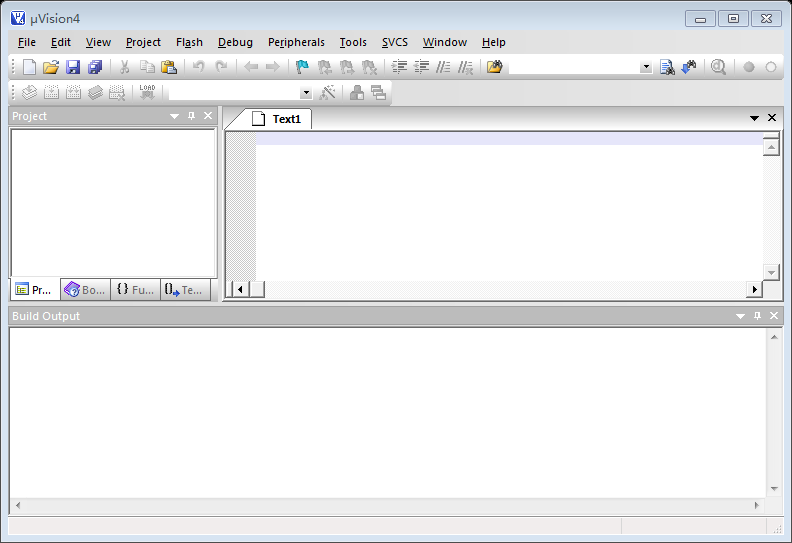This screenshot has height=543, width=792.
Task: Click the Batch build icon
Action: click(95, 92)
